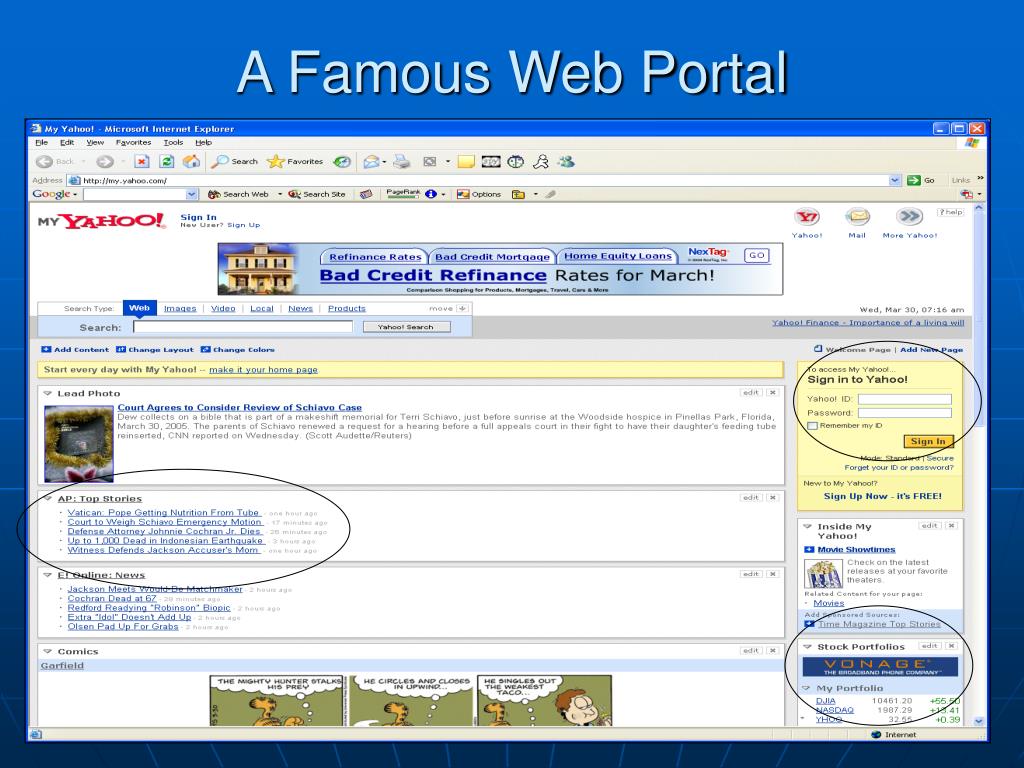Check the Remember my ID box
This screenshot has width=1024, height=768.
pyautogui.click(x=812, y=426)
